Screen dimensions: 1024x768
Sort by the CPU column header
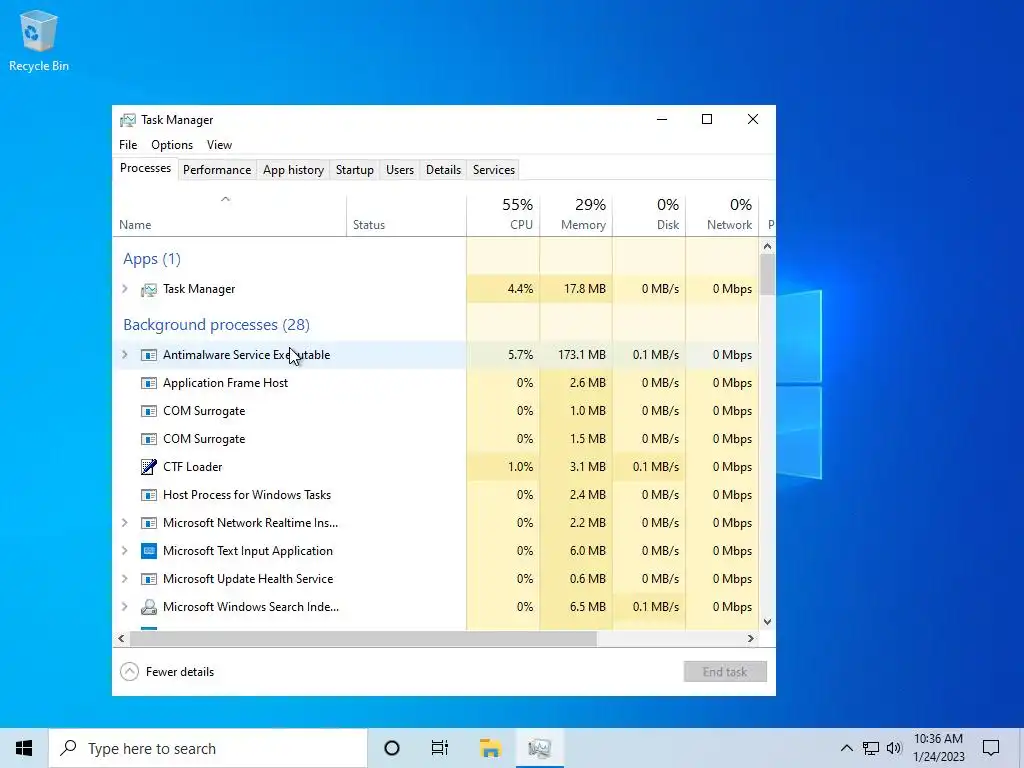pyautogui.click(x=503, y=216)
